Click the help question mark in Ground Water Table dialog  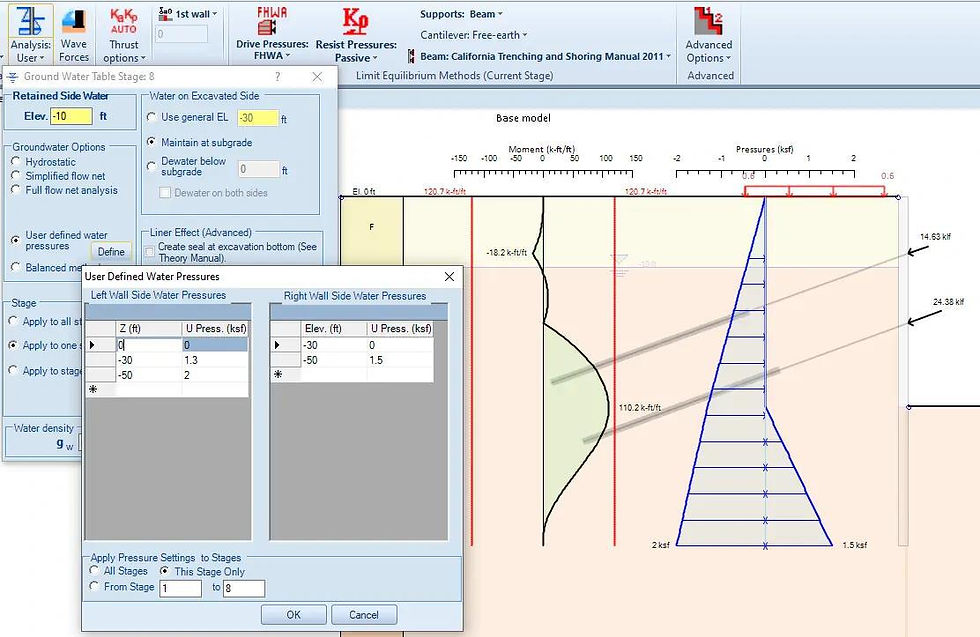pyautogui.click(x=278, y=76)
